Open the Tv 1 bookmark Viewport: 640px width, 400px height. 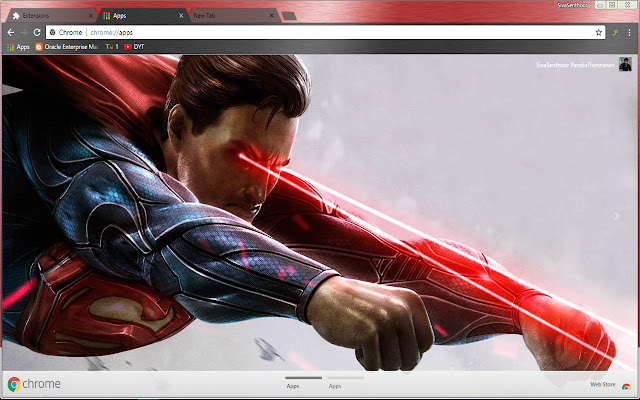[x=112, y=47]
